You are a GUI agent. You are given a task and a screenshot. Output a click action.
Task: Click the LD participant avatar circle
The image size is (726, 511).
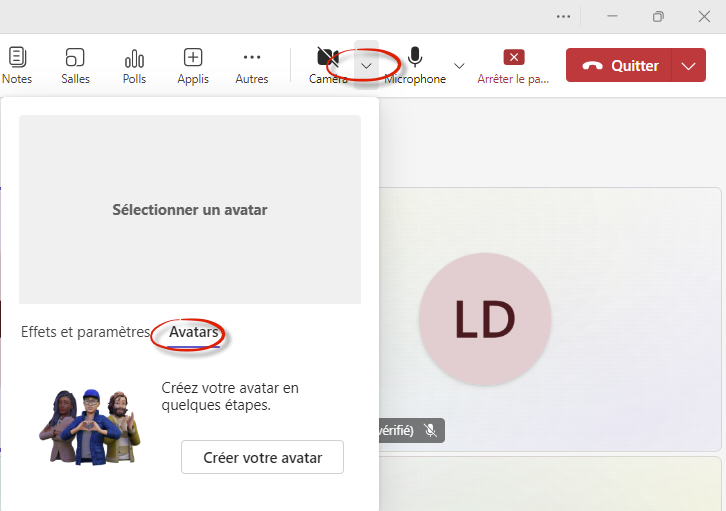pos(484,319)
